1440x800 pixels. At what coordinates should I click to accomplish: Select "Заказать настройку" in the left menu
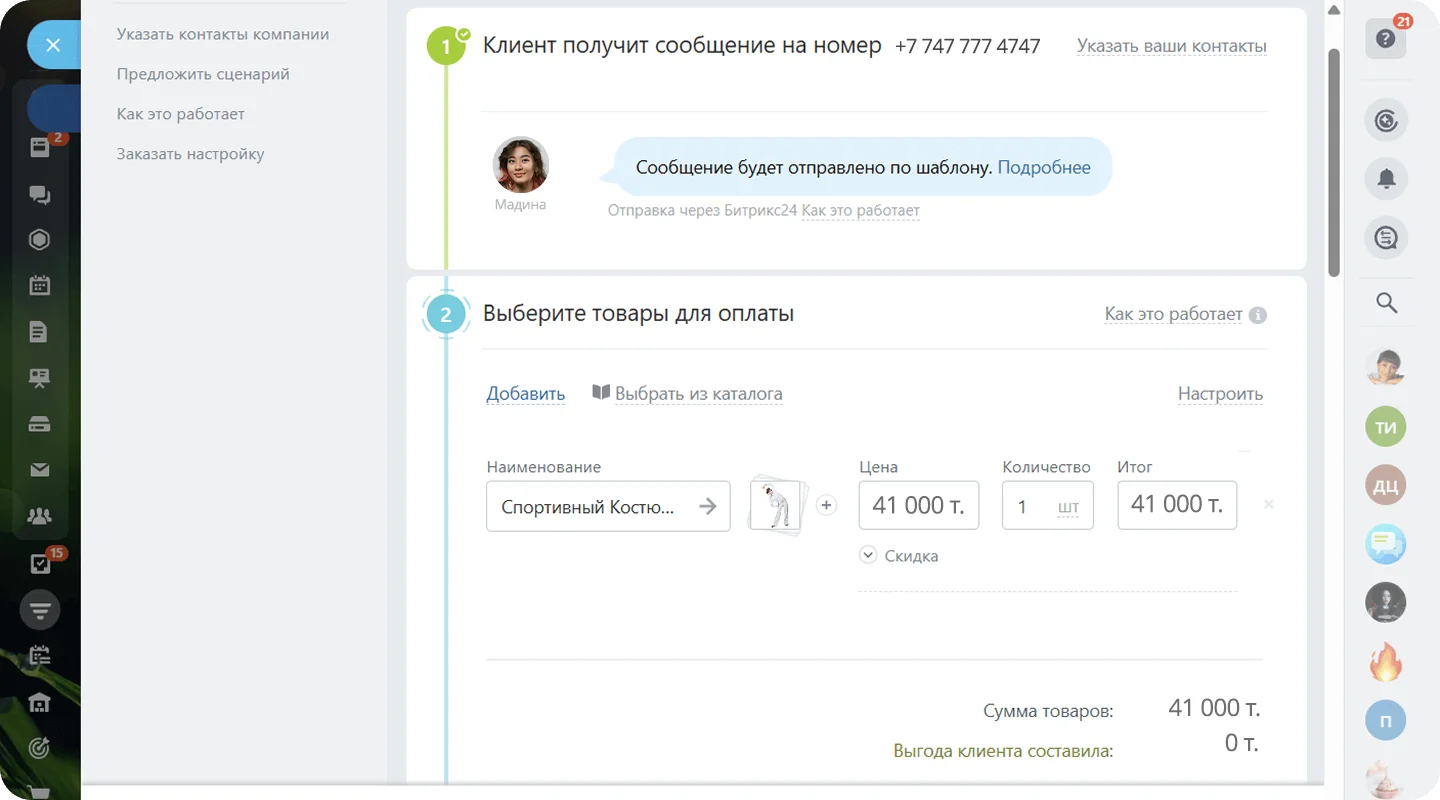pos(190,154)
